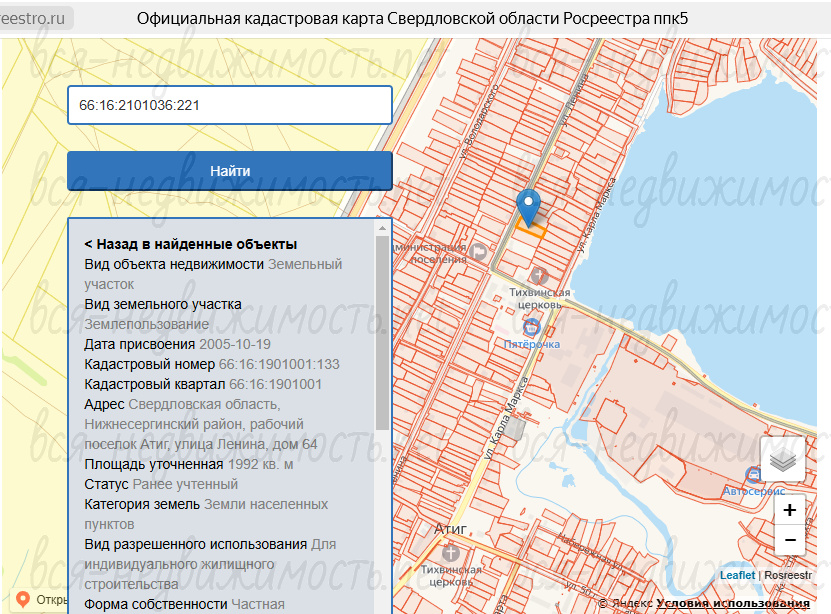This screenshot has height=614, width=831.
Task: Click the lower Тихвинская церковь icon near Атиг
Action: (x=450, y=553)
